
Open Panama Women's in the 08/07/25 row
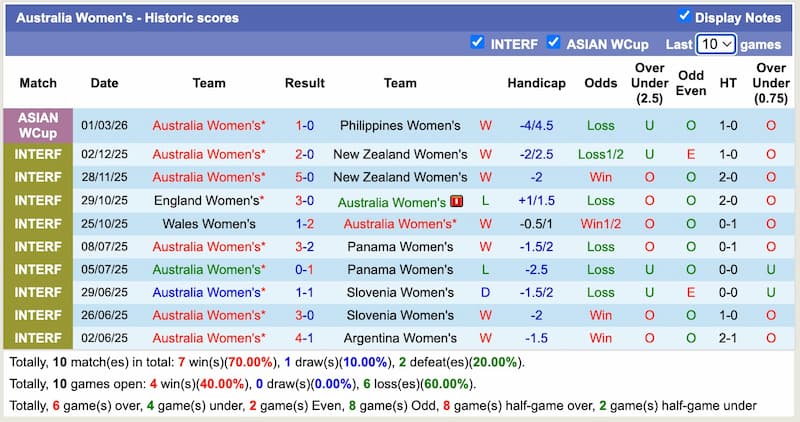click(400, 247)
